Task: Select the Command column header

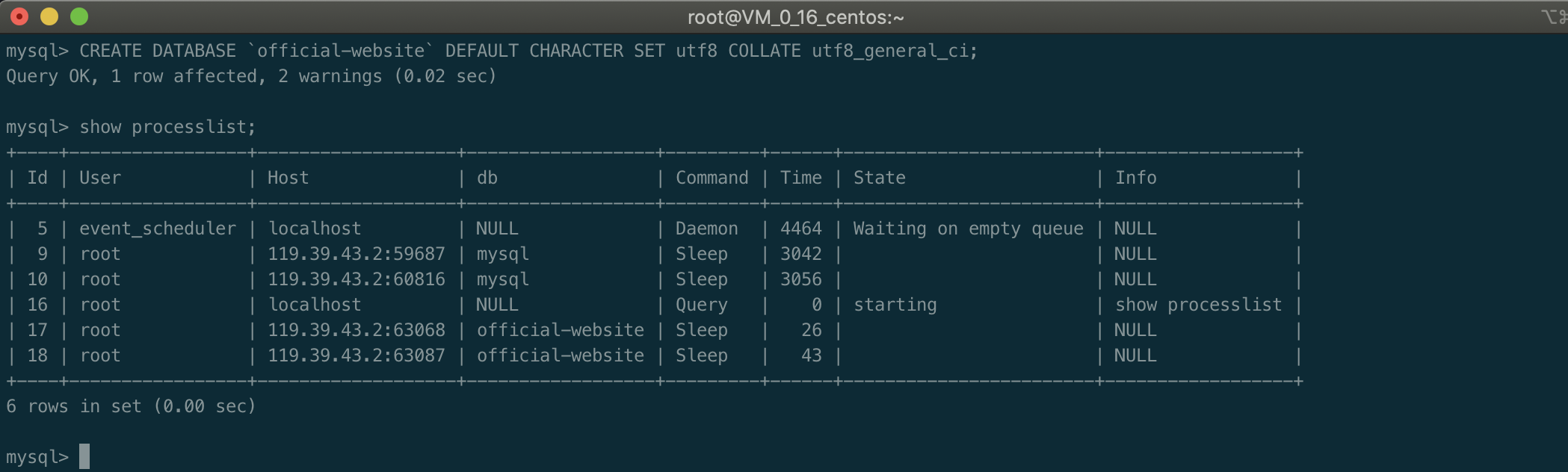Action: coord(712,177)
